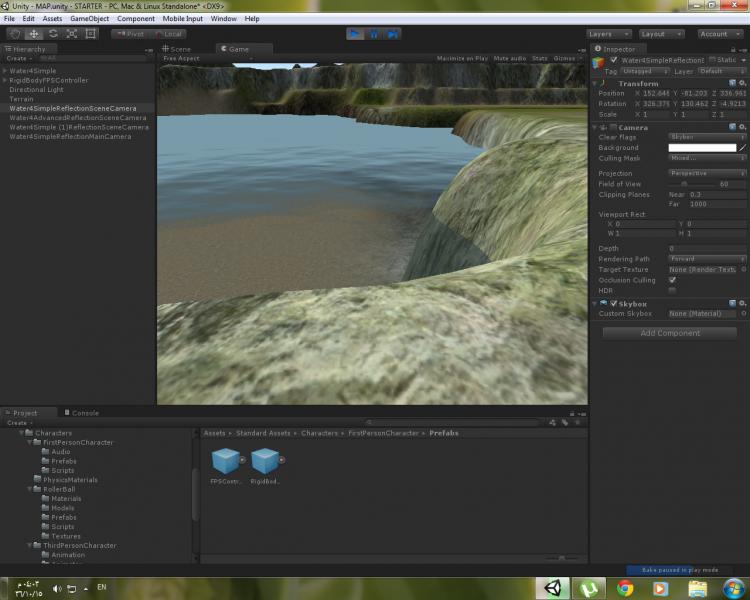
Task: Click the Background color swatch
Action: click(x=702, y=148)
